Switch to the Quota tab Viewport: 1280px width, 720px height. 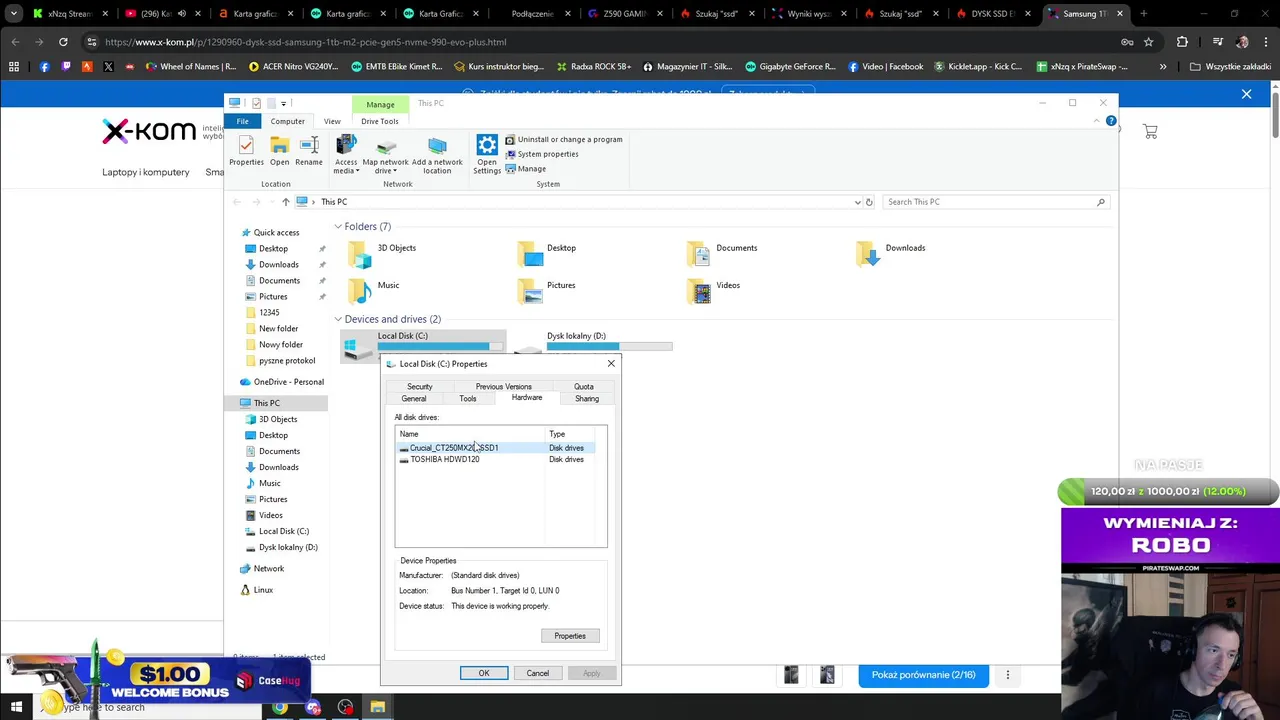tap(584, 386)
